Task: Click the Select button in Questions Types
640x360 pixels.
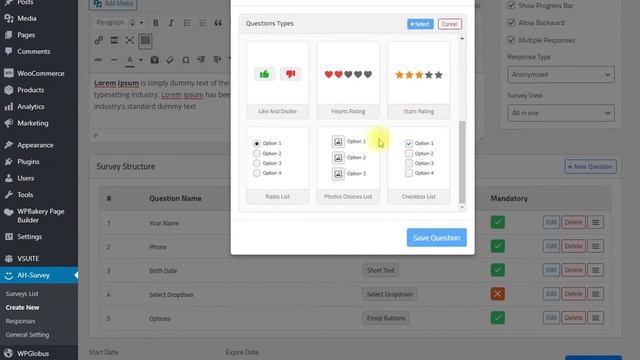Action: pyautogui.click(x=420, y=24)
